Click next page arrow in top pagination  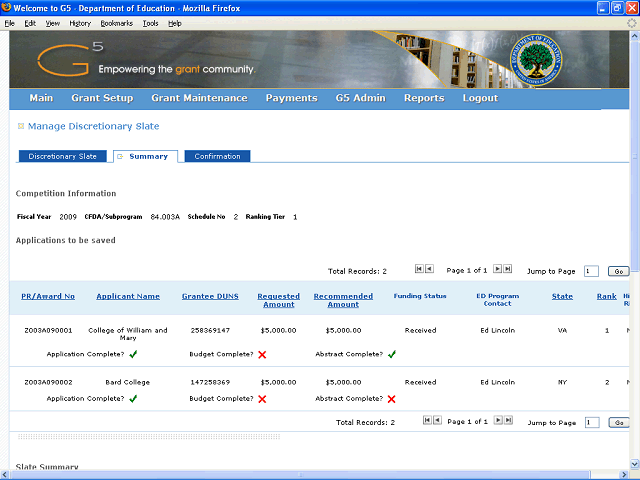498,270
